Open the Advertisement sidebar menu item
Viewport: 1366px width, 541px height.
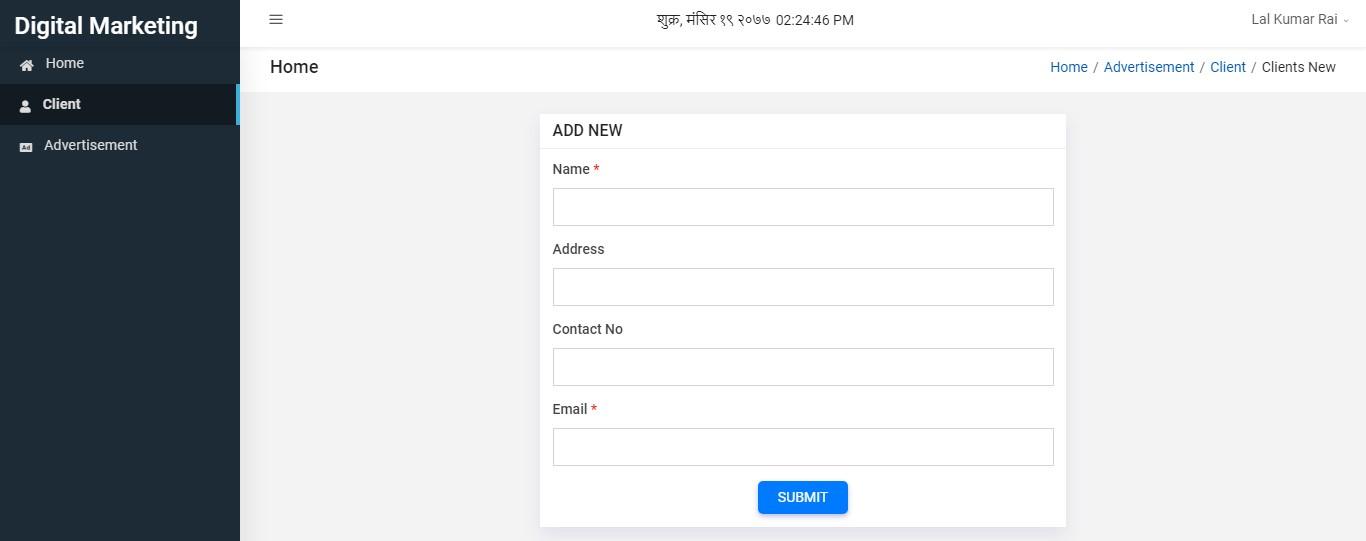(120, 145)
